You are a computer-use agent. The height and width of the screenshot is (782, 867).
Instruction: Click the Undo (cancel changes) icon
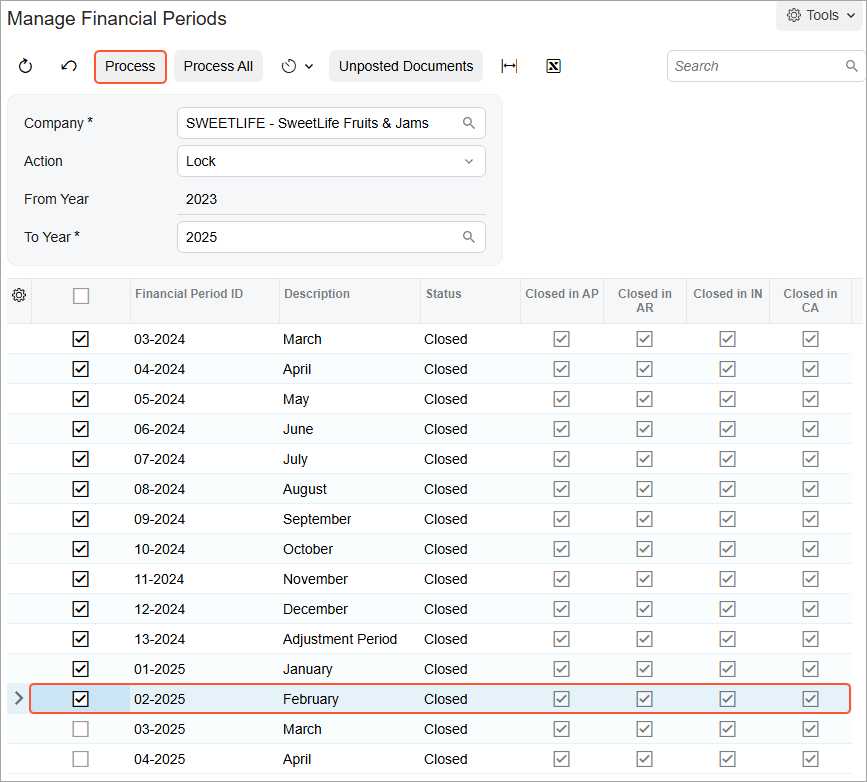[x=69, y=66]
